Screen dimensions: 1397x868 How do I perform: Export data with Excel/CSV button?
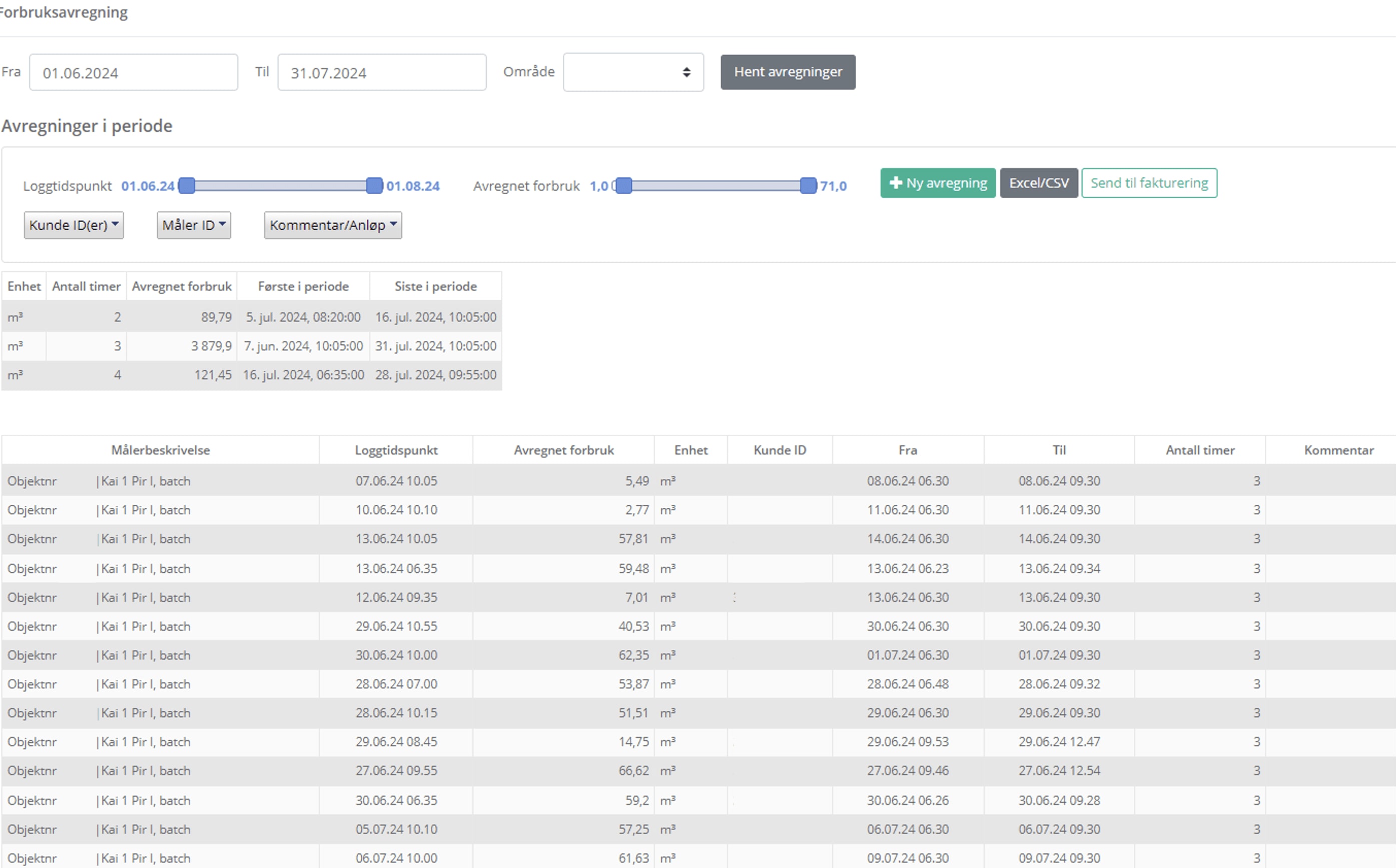1039,183
